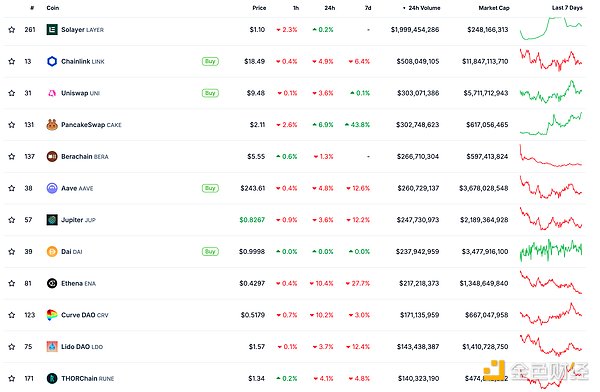The height and width of the screenshot is (392, 600).
Task: Open the Ethena 7-day sparkline chart
Action: 551,283
